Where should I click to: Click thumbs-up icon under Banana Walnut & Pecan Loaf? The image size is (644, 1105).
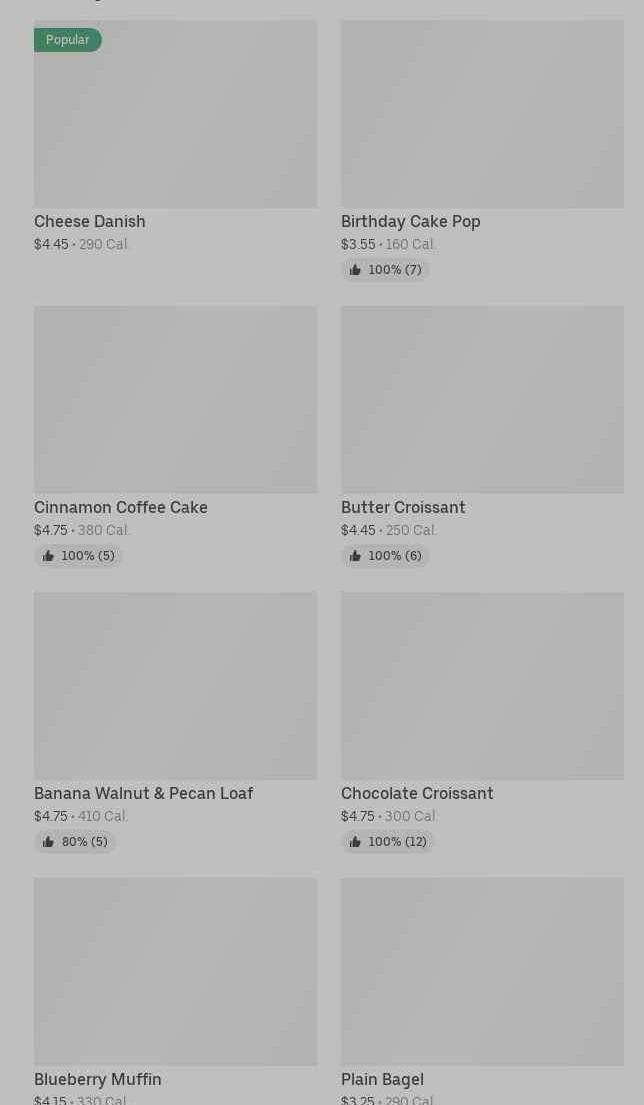pyautogui.click(x=48, y=842)
